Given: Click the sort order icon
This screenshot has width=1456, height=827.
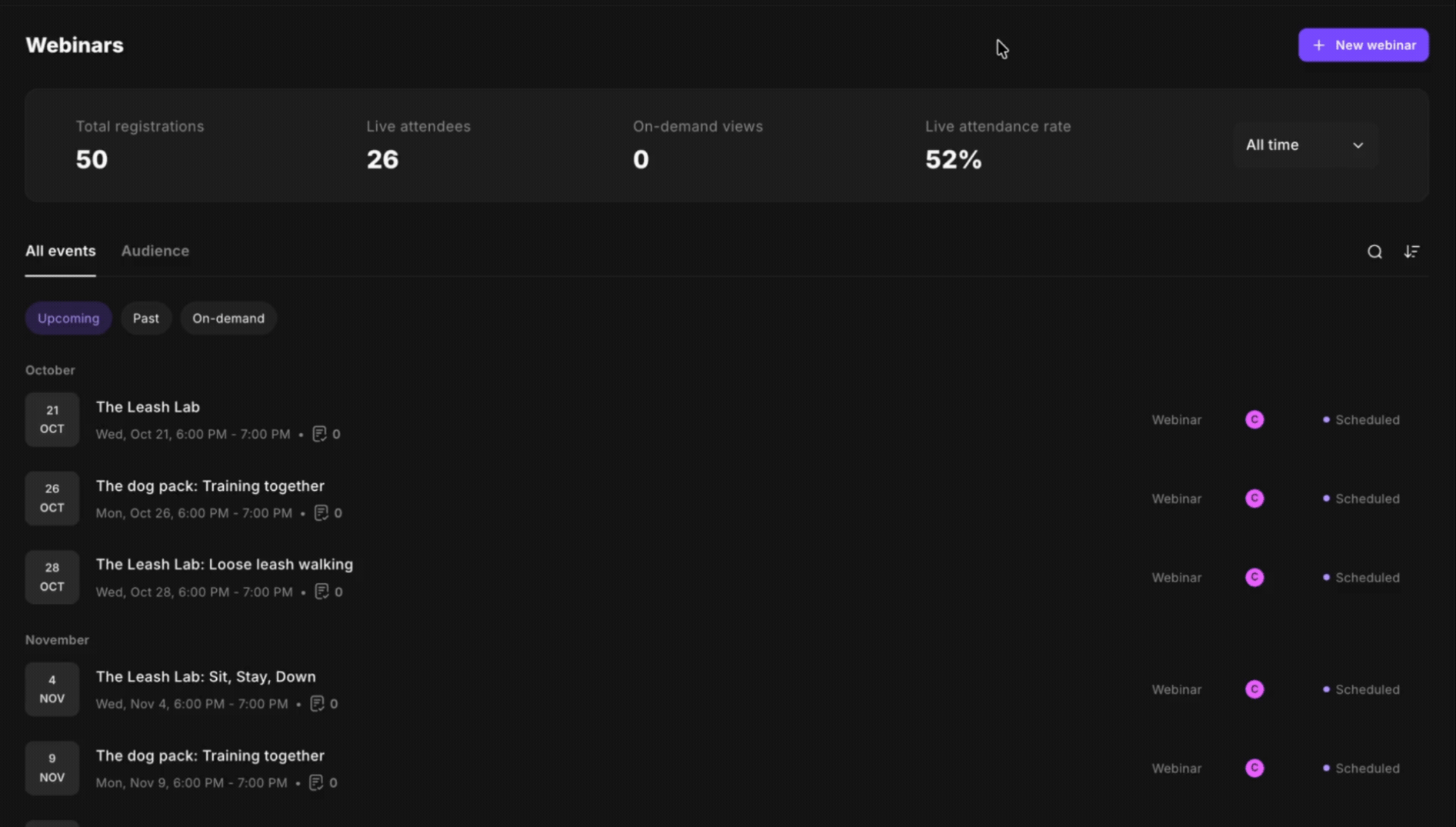Looking at the screenshot, I should [1411, 252].
